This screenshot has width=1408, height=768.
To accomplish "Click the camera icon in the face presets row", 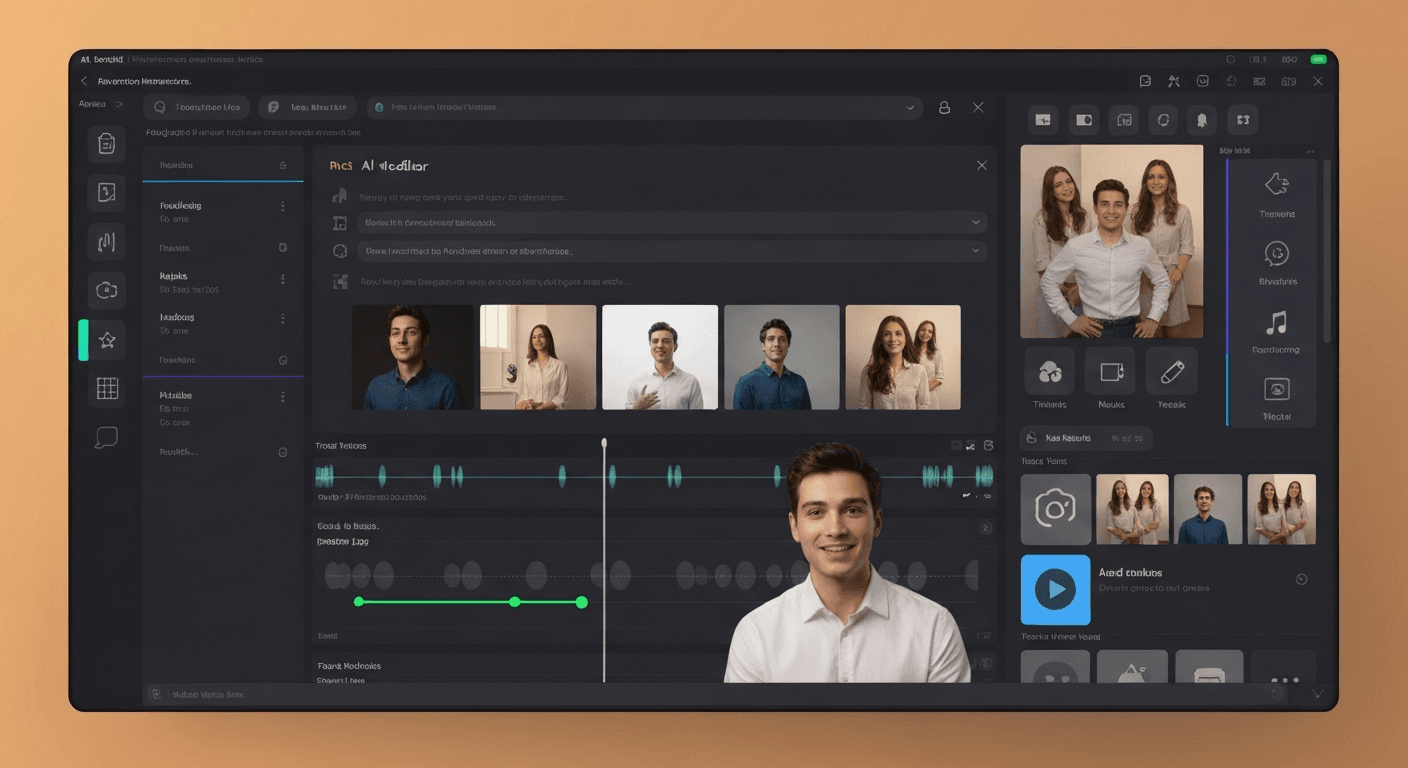I will pos(1055,508).
